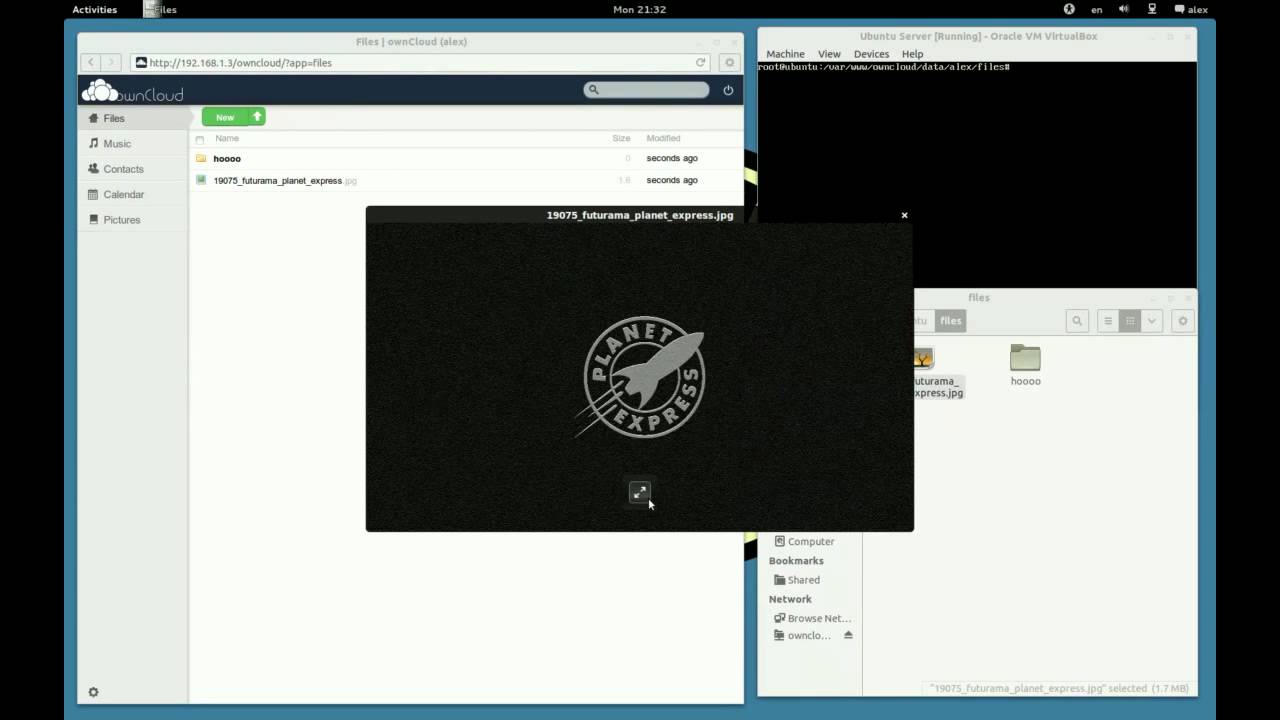
Task: Go back in the web browser
Action: [x=91, y=62]
